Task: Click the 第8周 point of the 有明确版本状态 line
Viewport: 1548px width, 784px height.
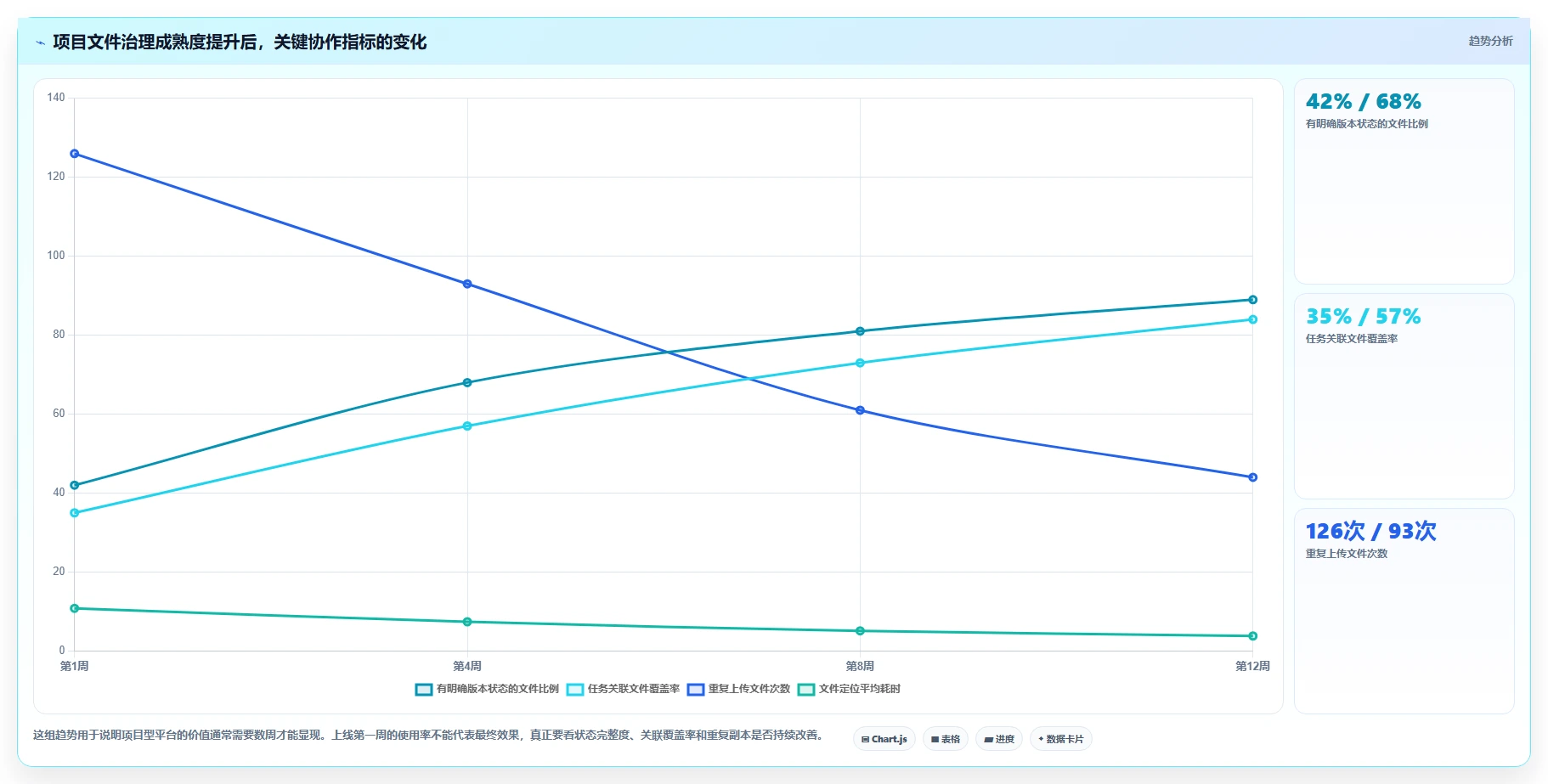Action: (x=860, y=331)
